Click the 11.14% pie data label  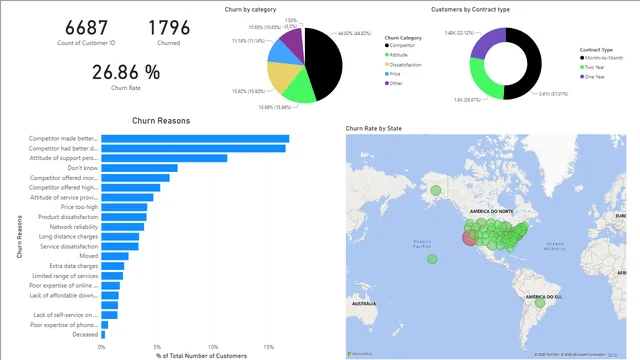click(248, 41)
